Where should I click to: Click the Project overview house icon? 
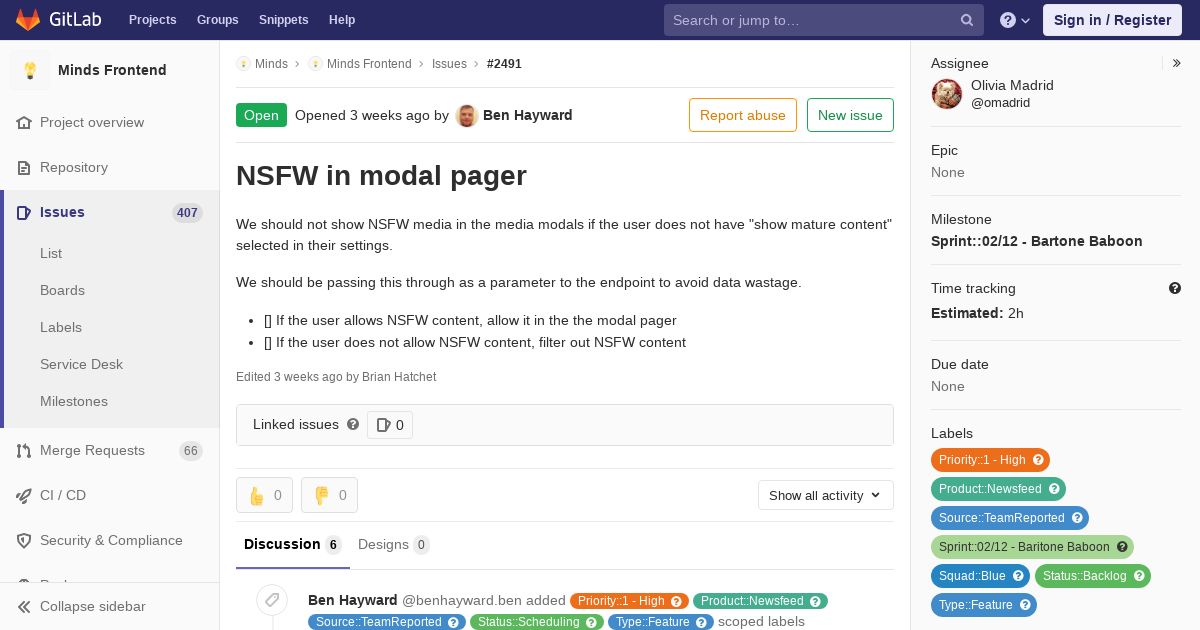point(24,122)
